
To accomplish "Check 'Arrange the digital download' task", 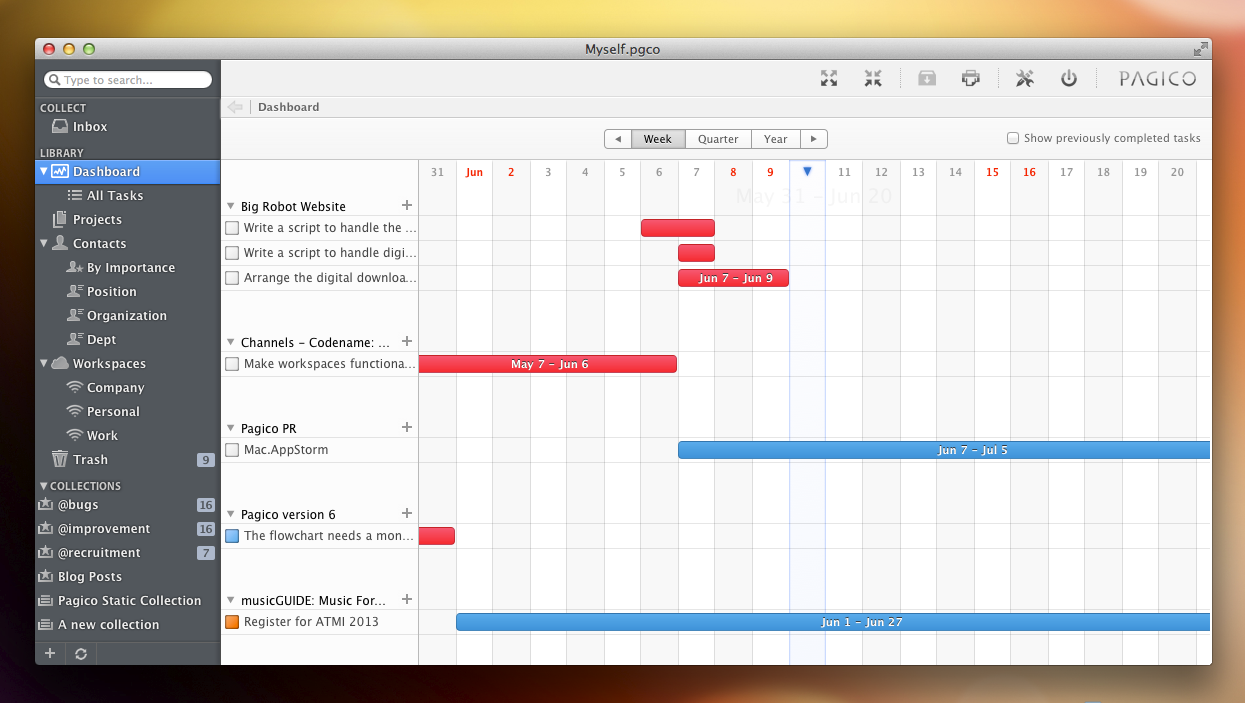I will (x=232, y=278).
